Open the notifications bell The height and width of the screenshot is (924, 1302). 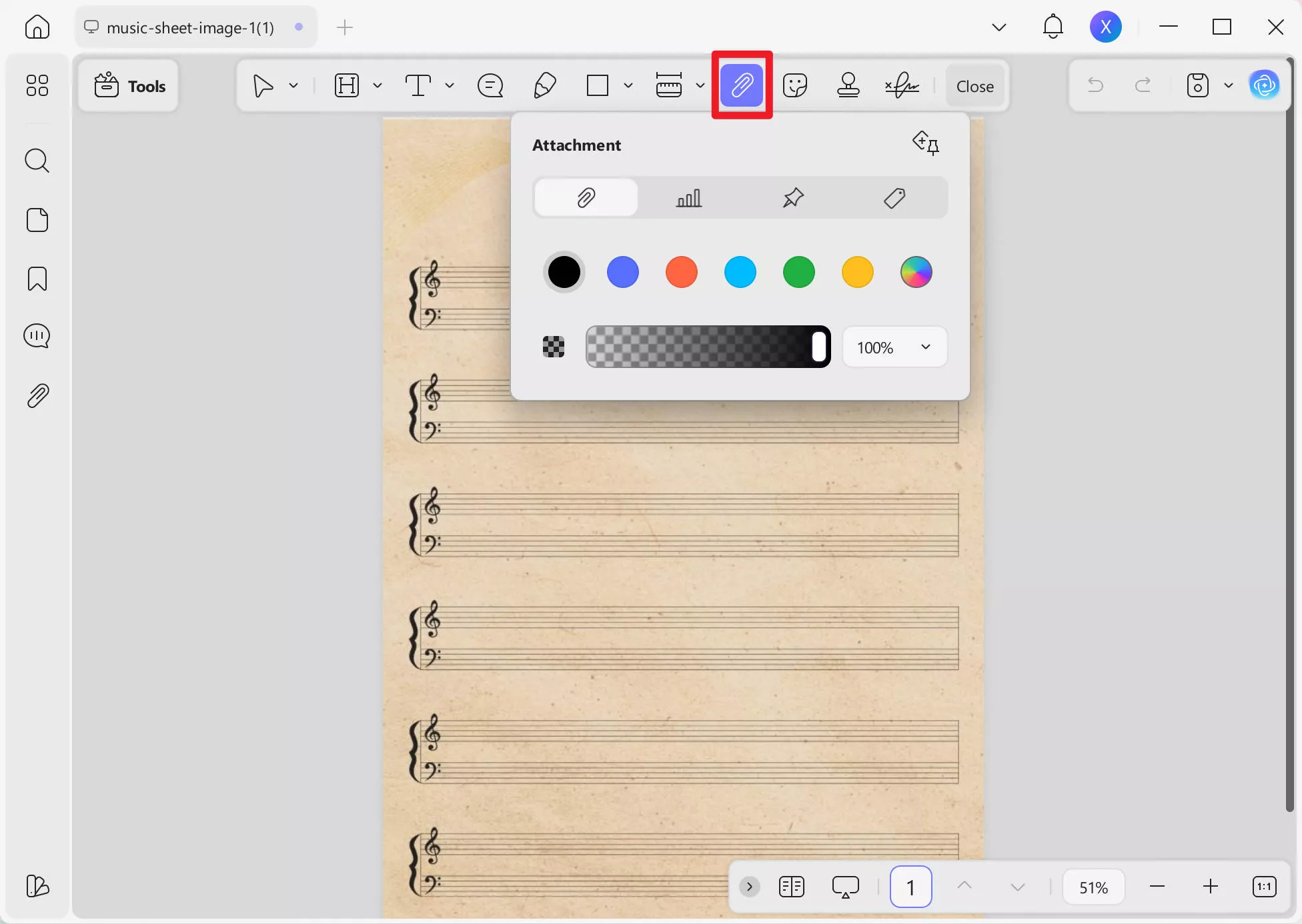[1053, 27]
